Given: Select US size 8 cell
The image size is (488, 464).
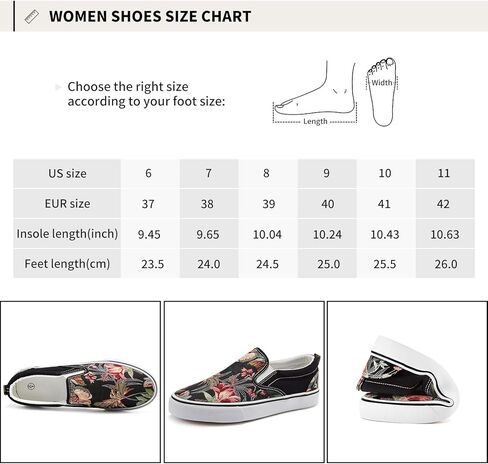Looking at the screenshot, I should [x=268, y=174].
